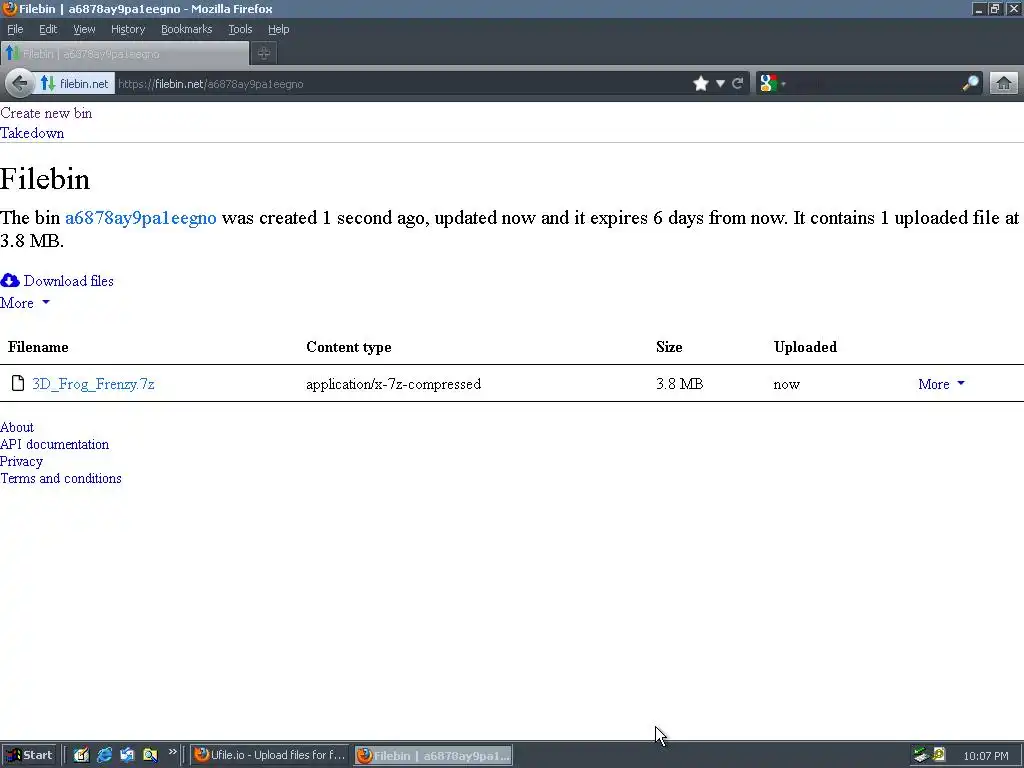Viewport: 1024px width, 768px height.
Task: Click the file icon beside 3D_Frog_Frenzy.7z
Action: click(x=18, y=383)
